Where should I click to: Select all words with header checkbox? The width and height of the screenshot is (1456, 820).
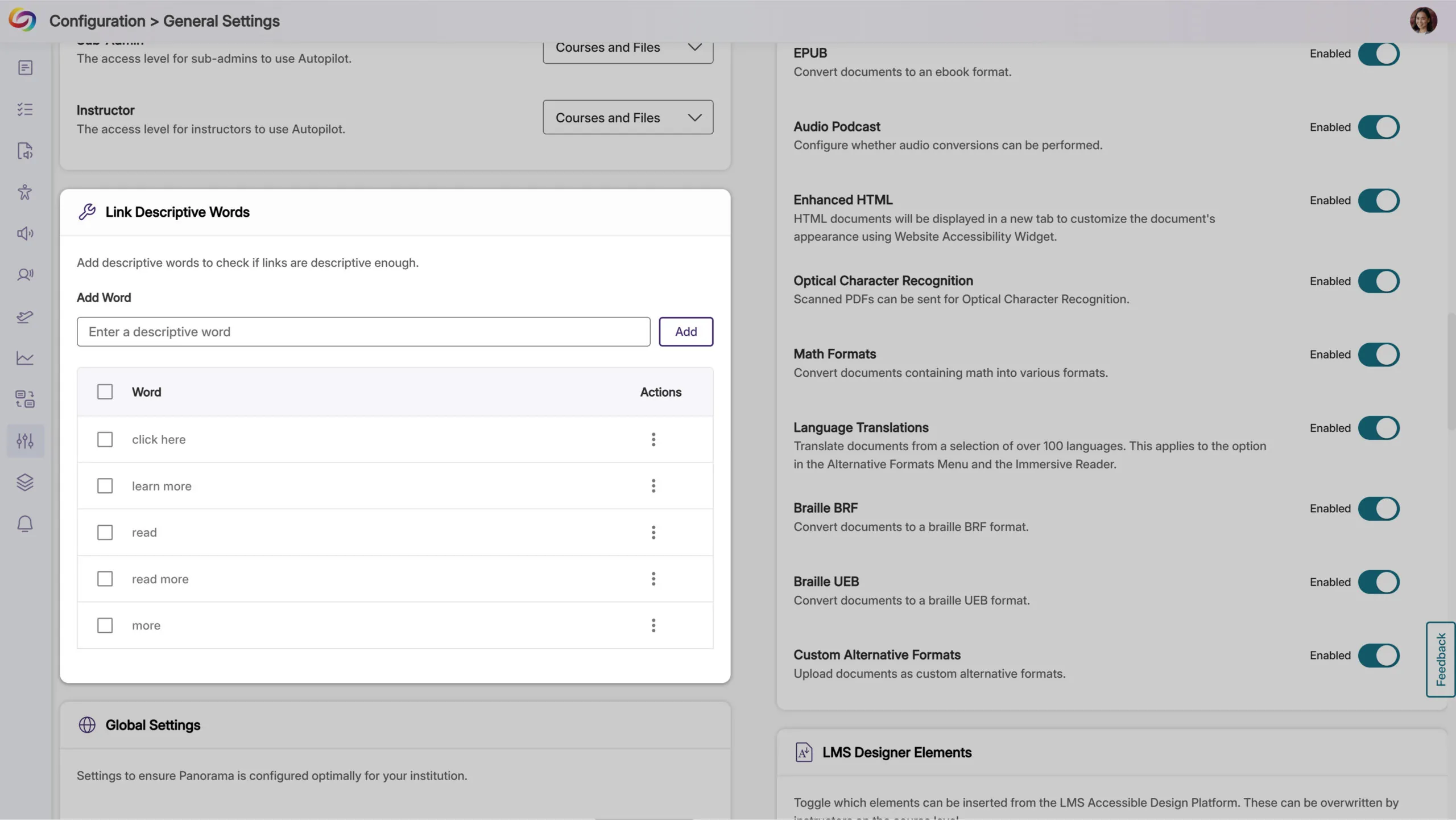105,392
